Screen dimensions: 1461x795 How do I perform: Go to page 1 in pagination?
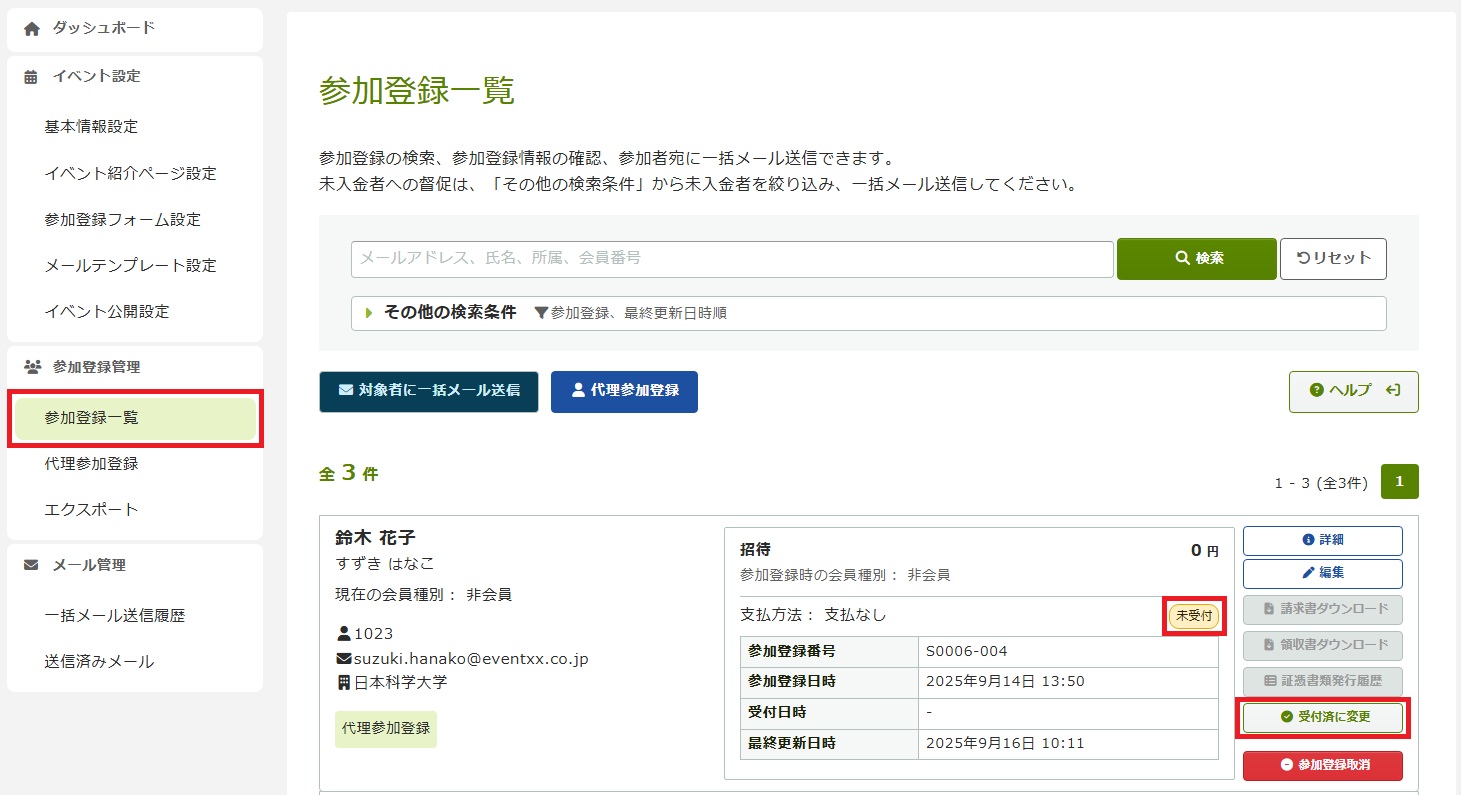click(x=1399, y=482)
